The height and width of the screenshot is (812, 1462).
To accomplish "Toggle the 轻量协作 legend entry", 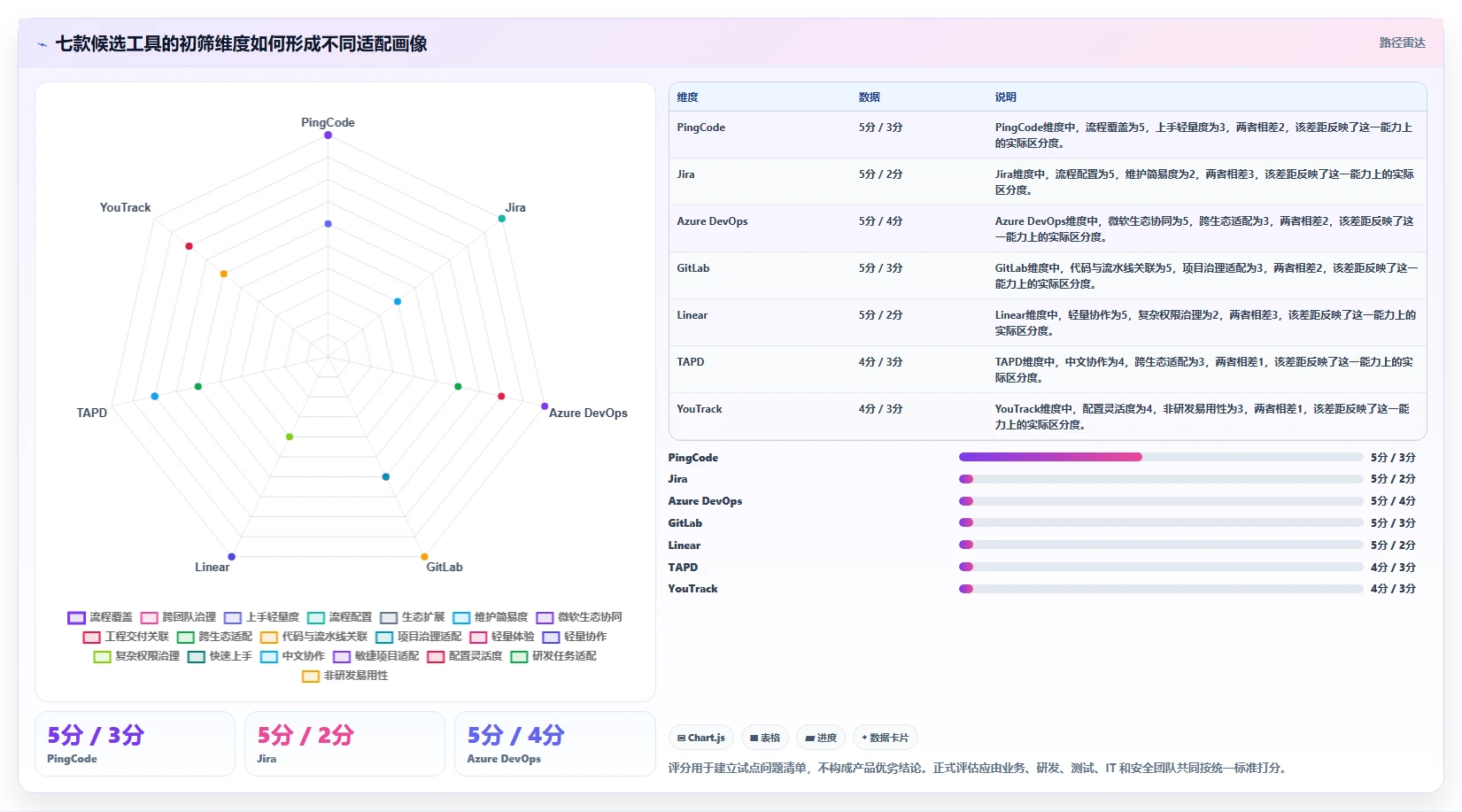I will [x=574, y=637].
